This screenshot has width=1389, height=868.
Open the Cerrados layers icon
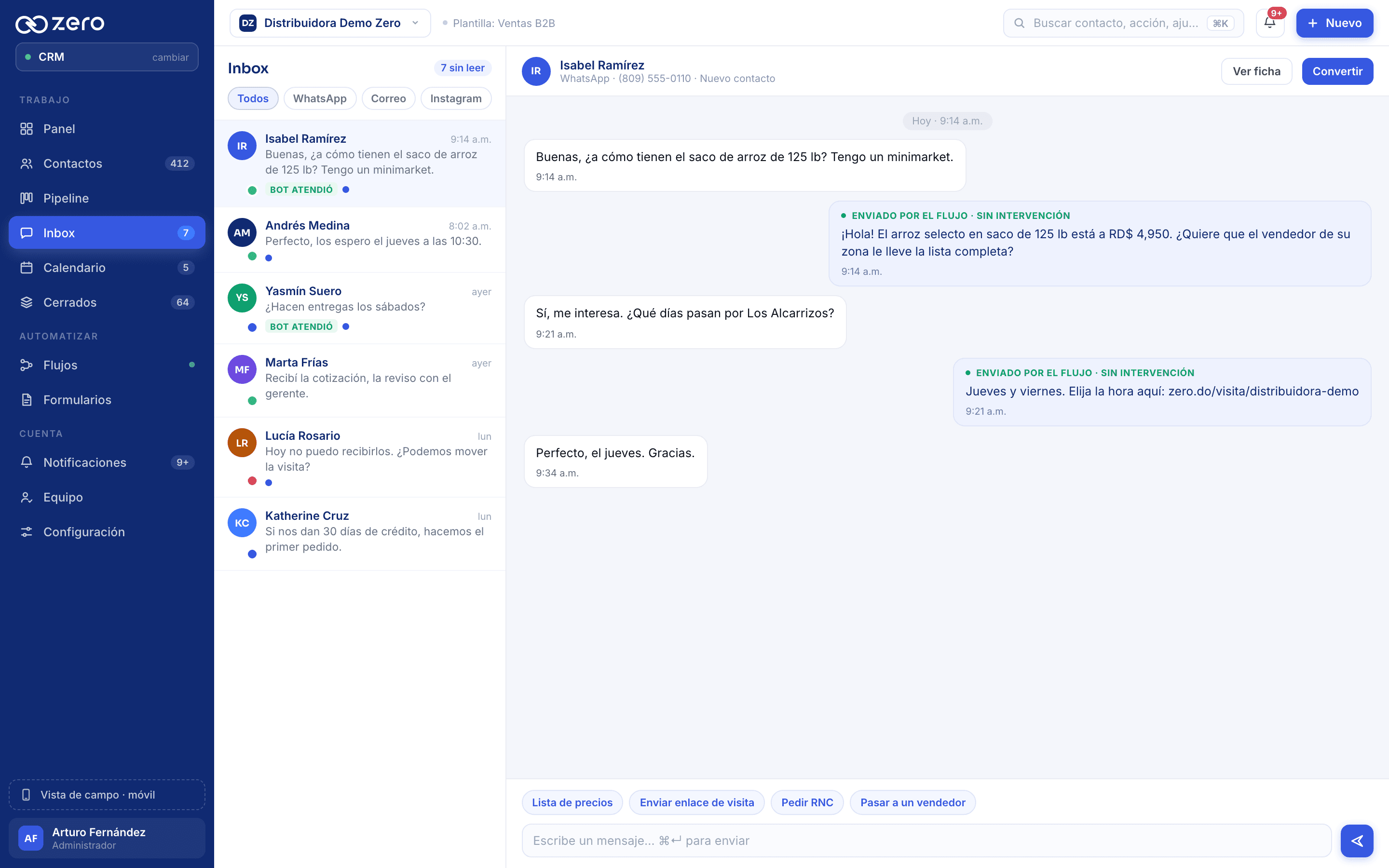[x=27, y=302]
